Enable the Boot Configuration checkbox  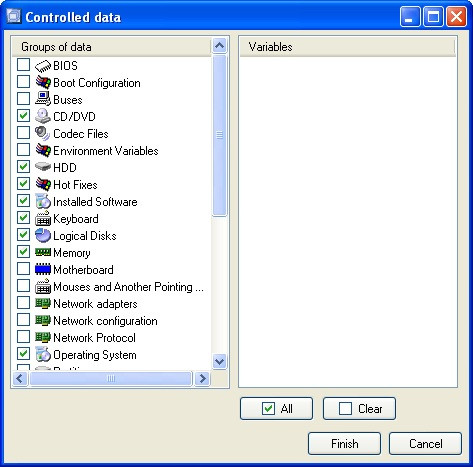[23, 82]
